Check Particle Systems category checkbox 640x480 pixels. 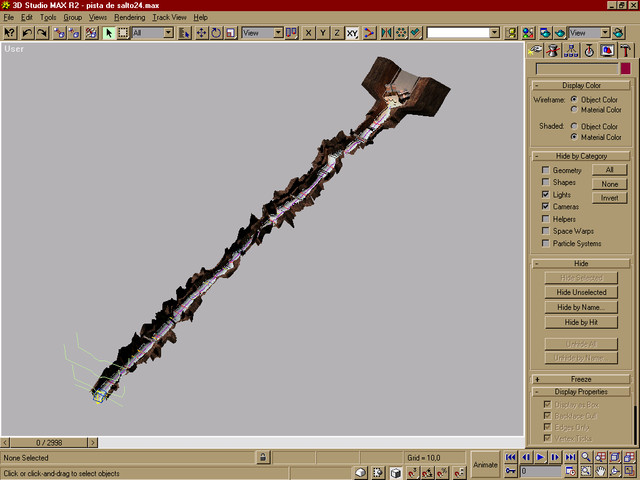coord(545,243)
